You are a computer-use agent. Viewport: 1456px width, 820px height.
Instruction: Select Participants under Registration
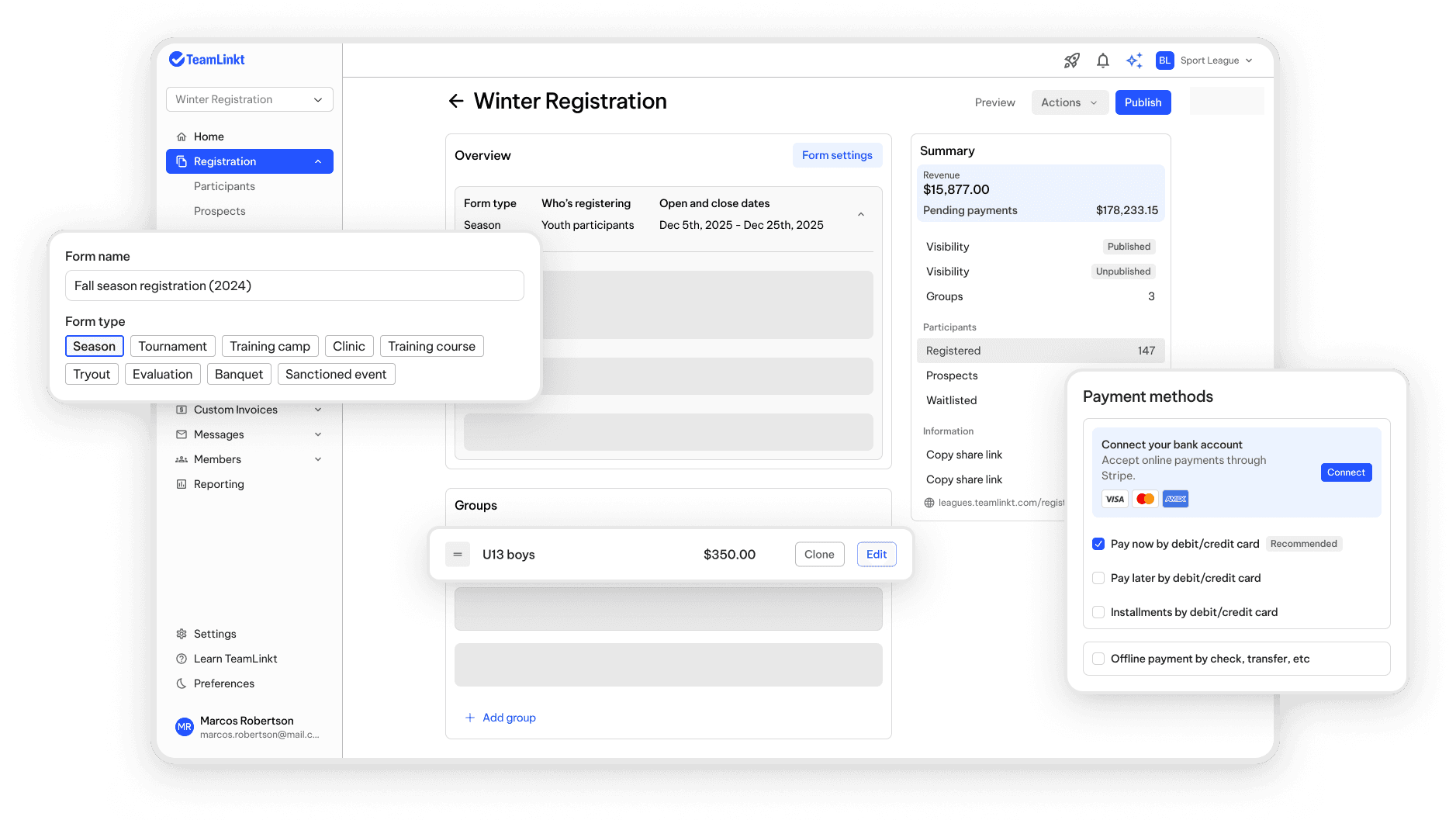pyautogui.click(x=224, y=186)
